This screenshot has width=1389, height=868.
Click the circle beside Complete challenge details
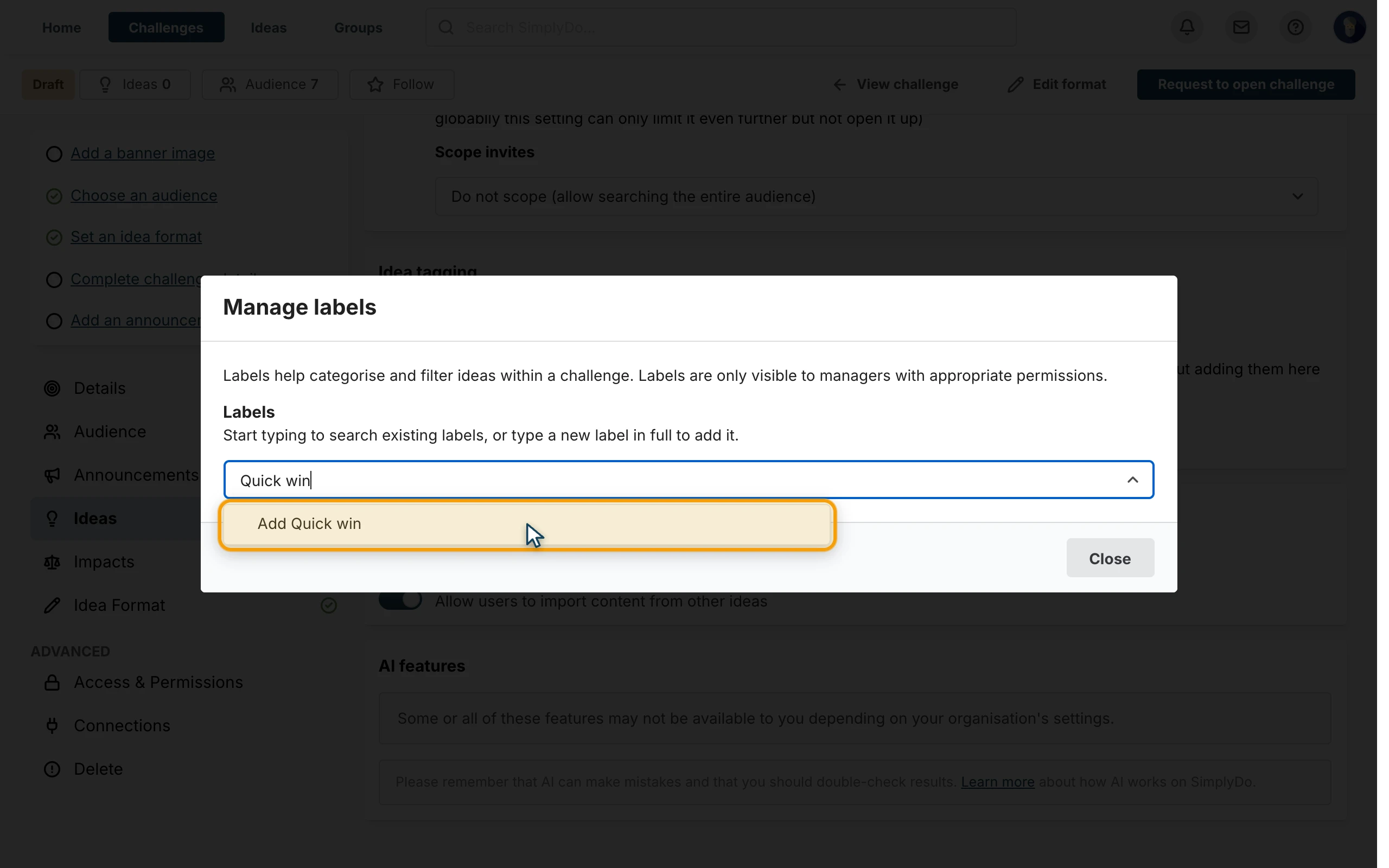click(x=54, y=279)
